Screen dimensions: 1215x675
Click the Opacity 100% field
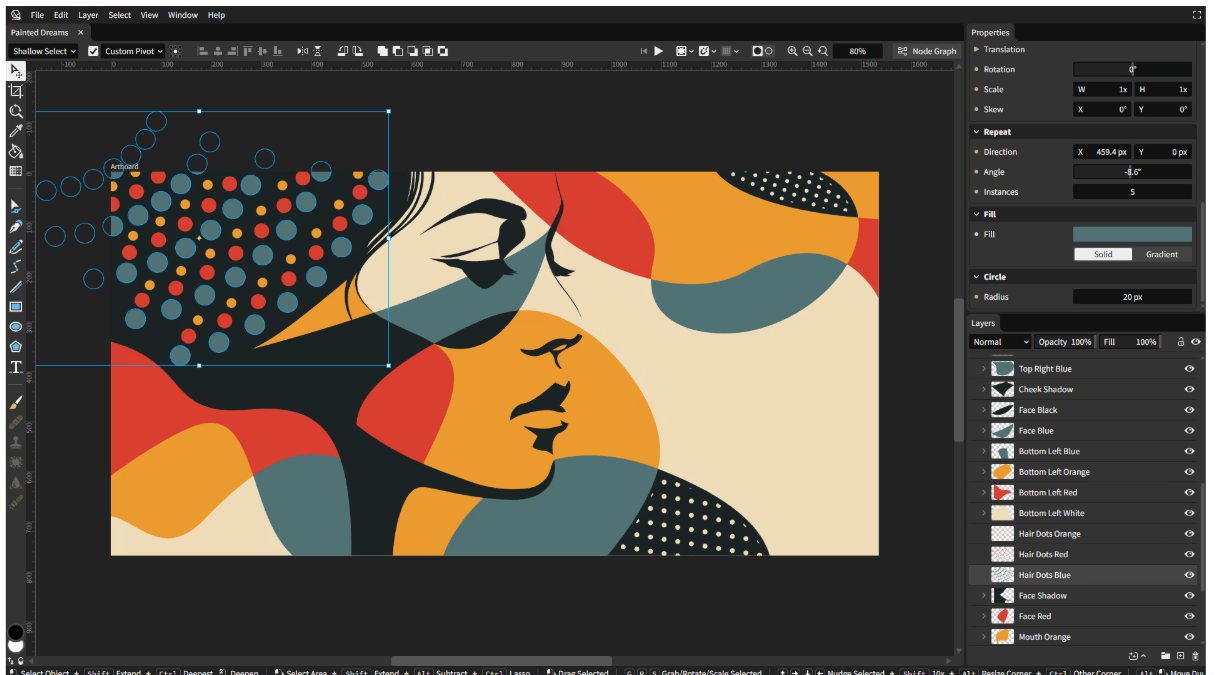1064,342
